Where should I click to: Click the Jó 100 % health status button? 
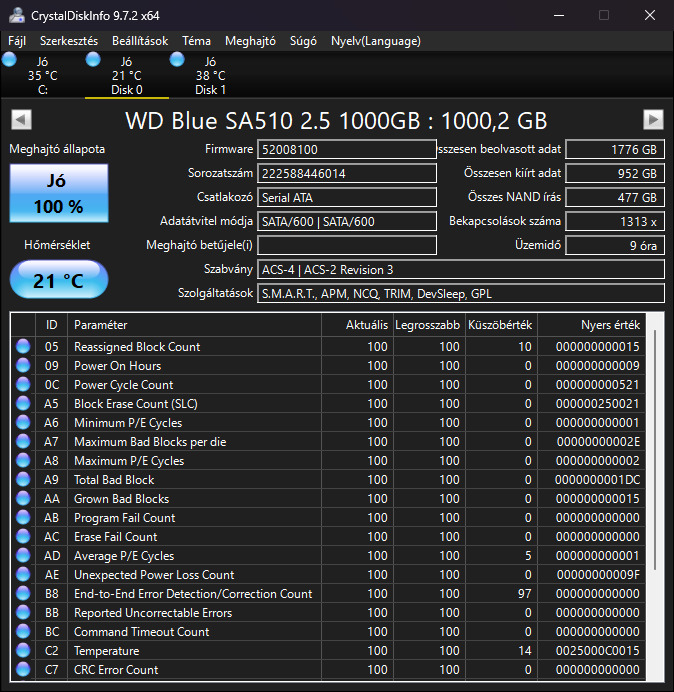(x=59, y=193)
